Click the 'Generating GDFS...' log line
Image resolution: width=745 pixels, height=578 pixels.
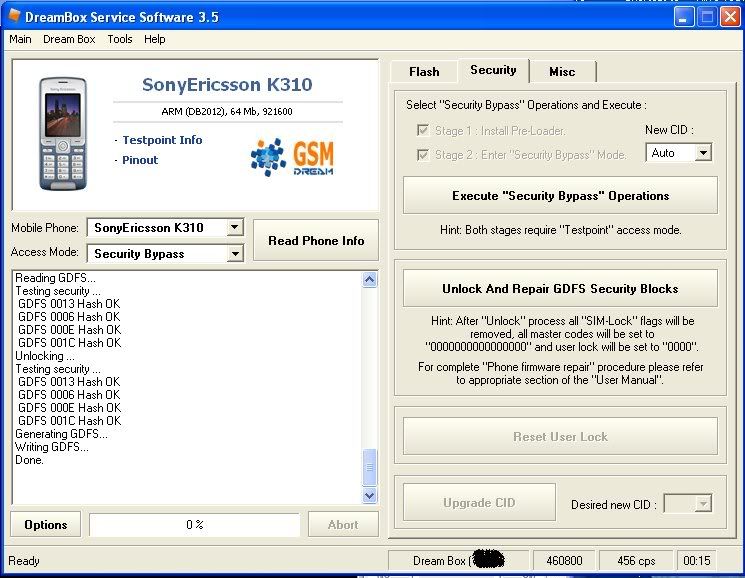click(61, 434)
